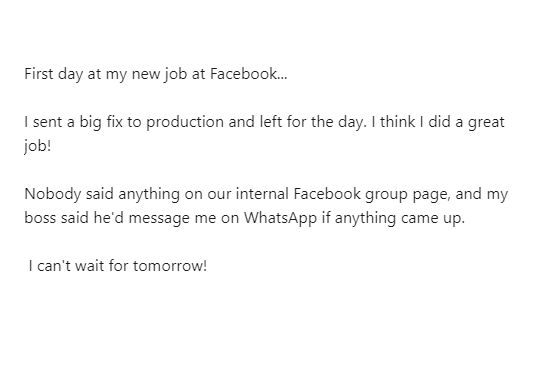Image resolution: width=552 pixels, height=368 pixels.
Task: Click "Facebook" before the word "group"
Action: (x=327, y=194)
